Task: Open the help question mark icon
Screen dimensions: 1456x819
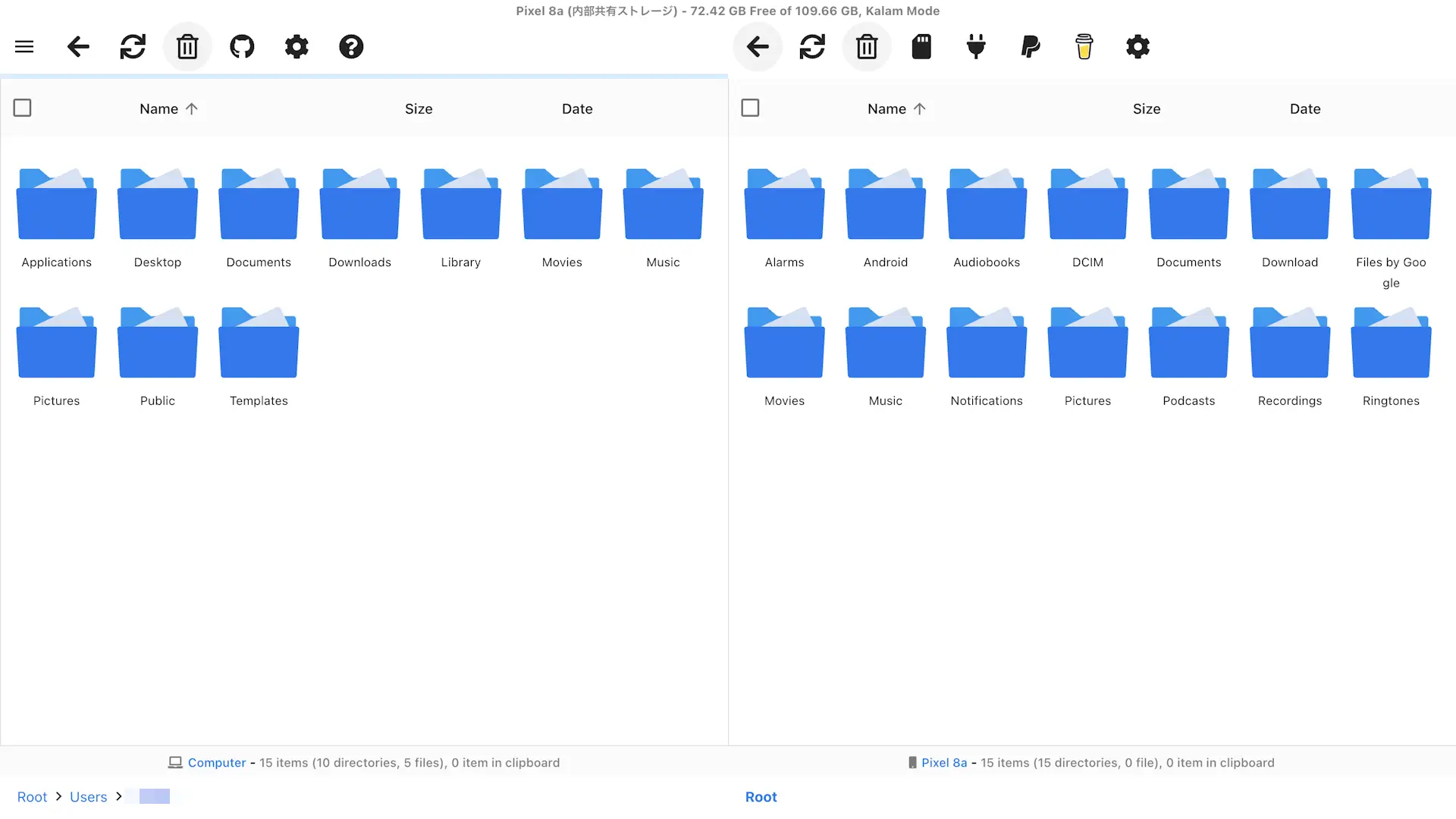Action: tap(351, 47)
